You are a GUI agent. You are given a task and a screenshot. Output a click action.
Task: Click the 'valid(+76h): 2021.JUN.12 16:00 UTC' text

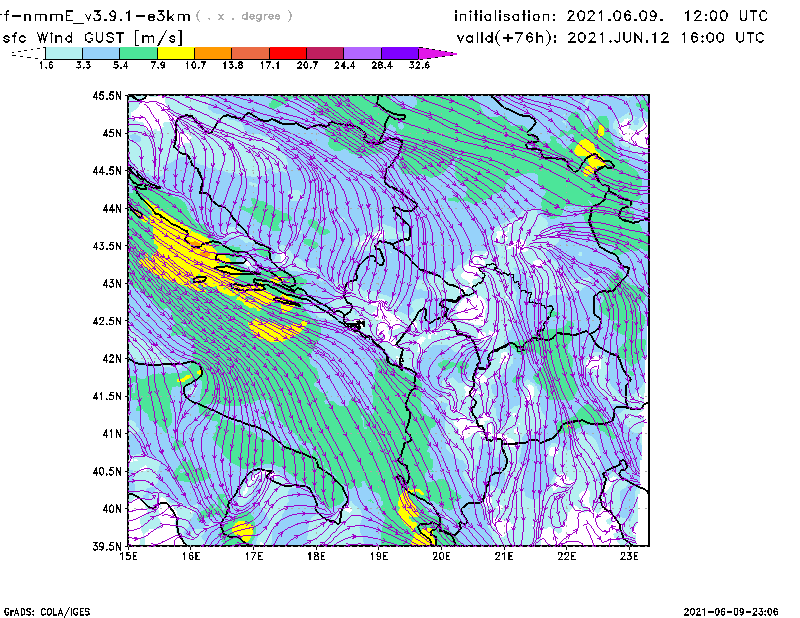click(x=611, y=38)
